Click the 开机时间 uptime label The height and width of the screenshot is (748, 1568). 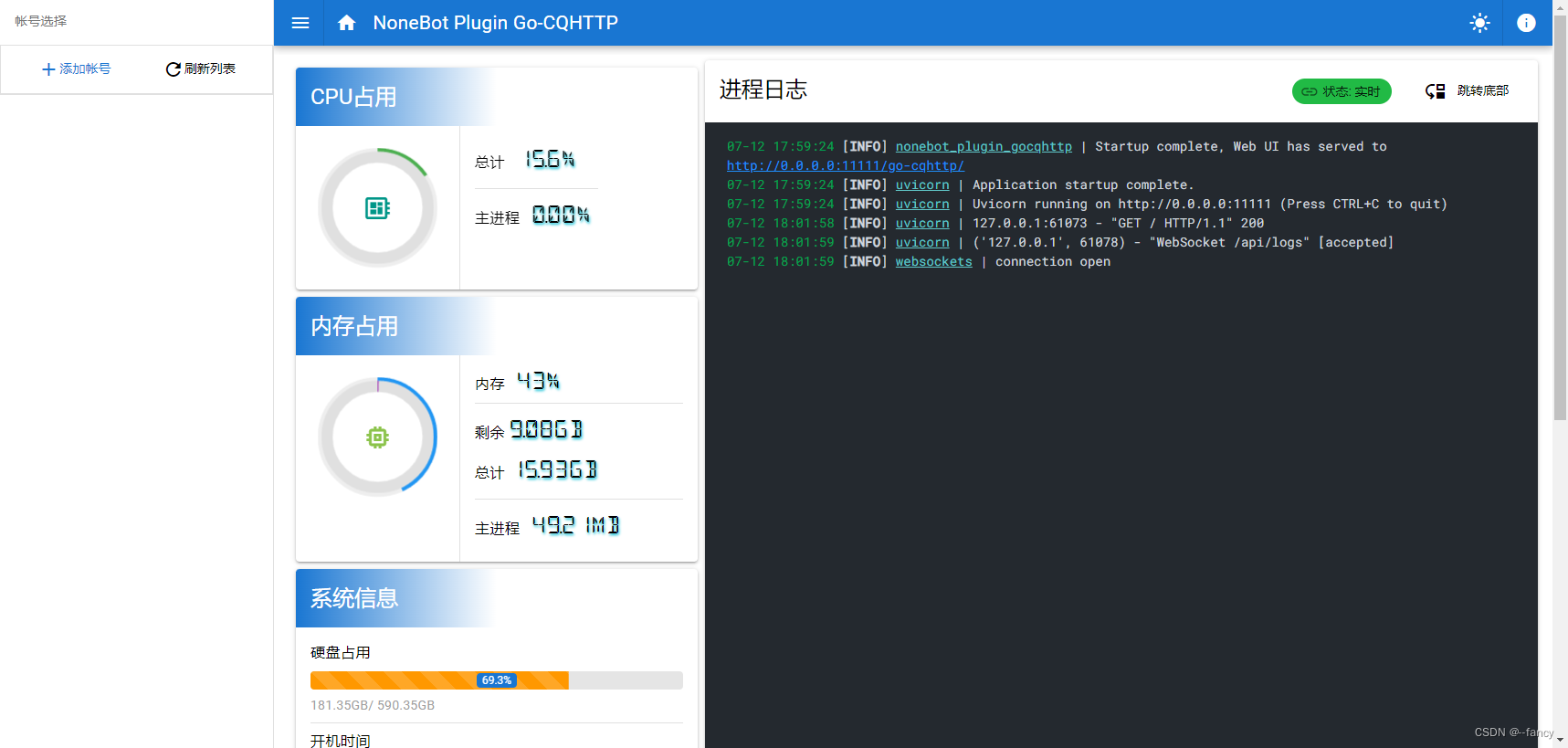(341, 741)
